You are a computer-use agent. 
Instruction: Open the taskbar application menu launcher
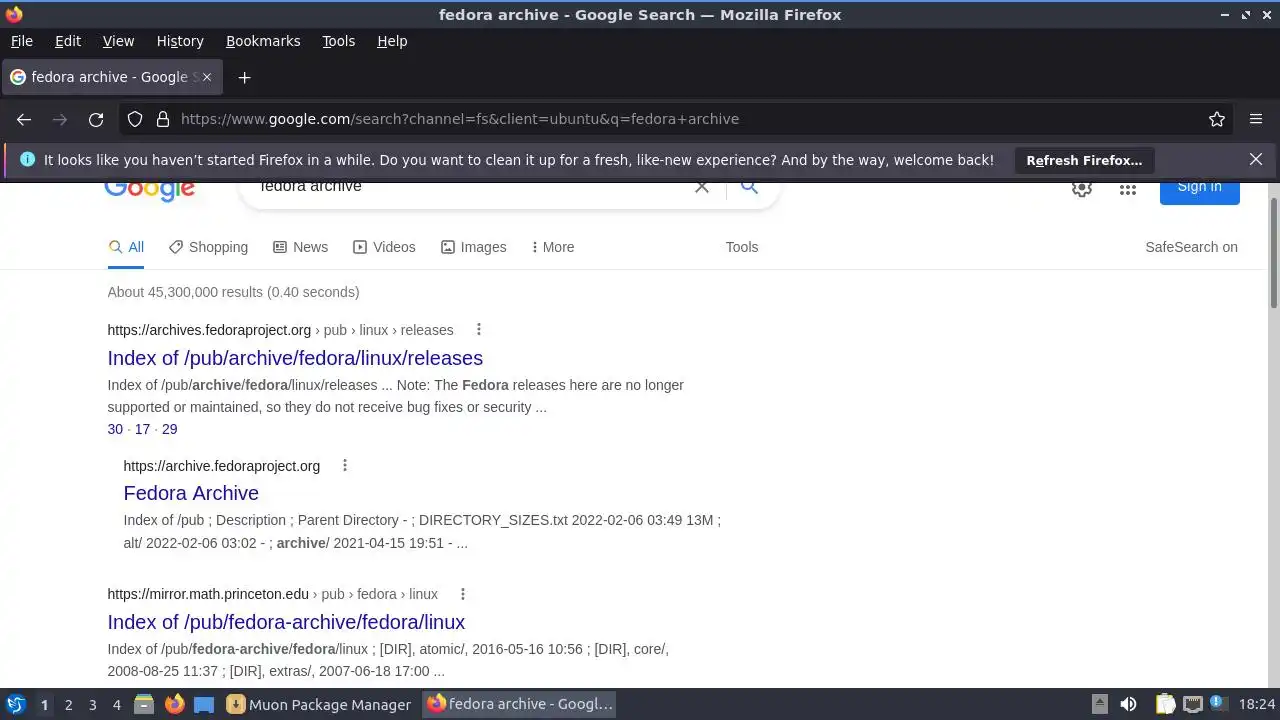click(15, 704)
